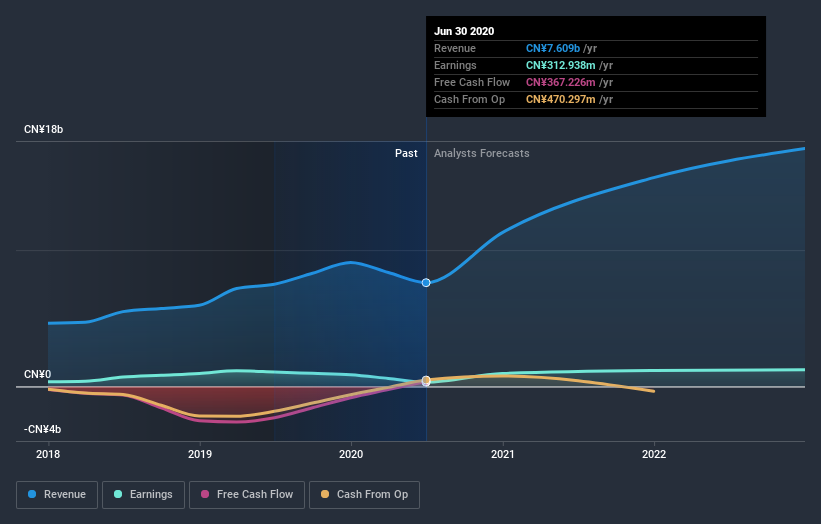Click the Revenue row label in tooltip
The image size is (821, 524).
[x=455, y=48]
